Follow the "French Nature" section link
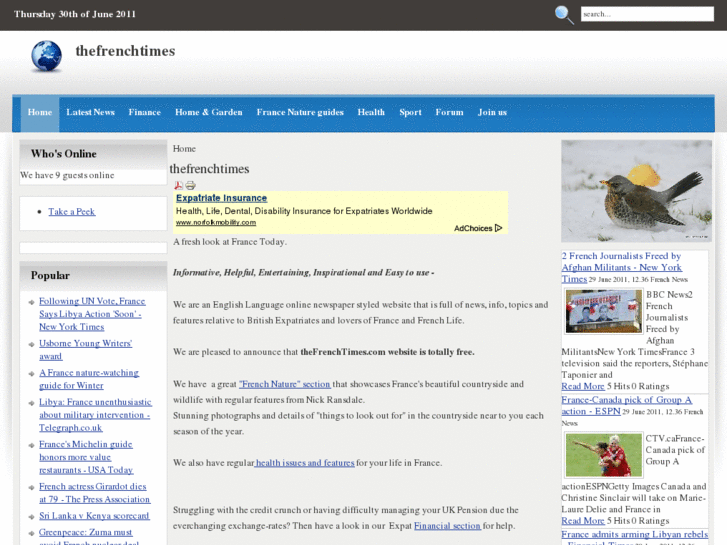This screenshot has width=727, height=545. (x=285, y=384)
